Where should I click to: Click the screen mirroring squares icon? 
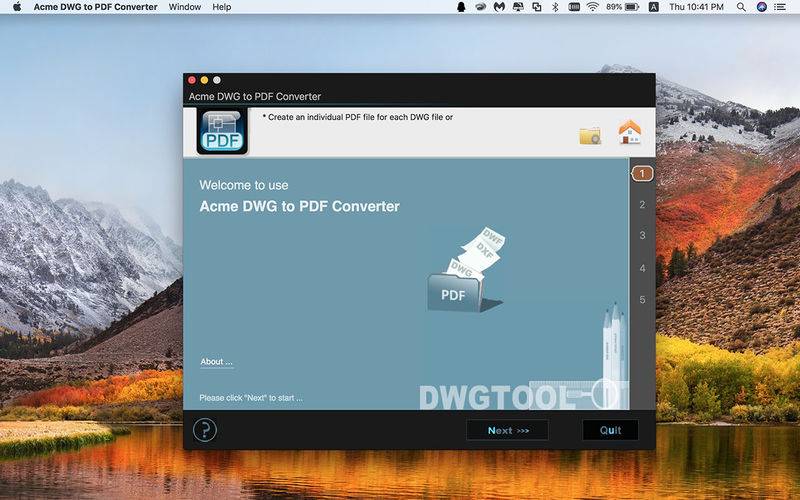[x=537, y=7]
